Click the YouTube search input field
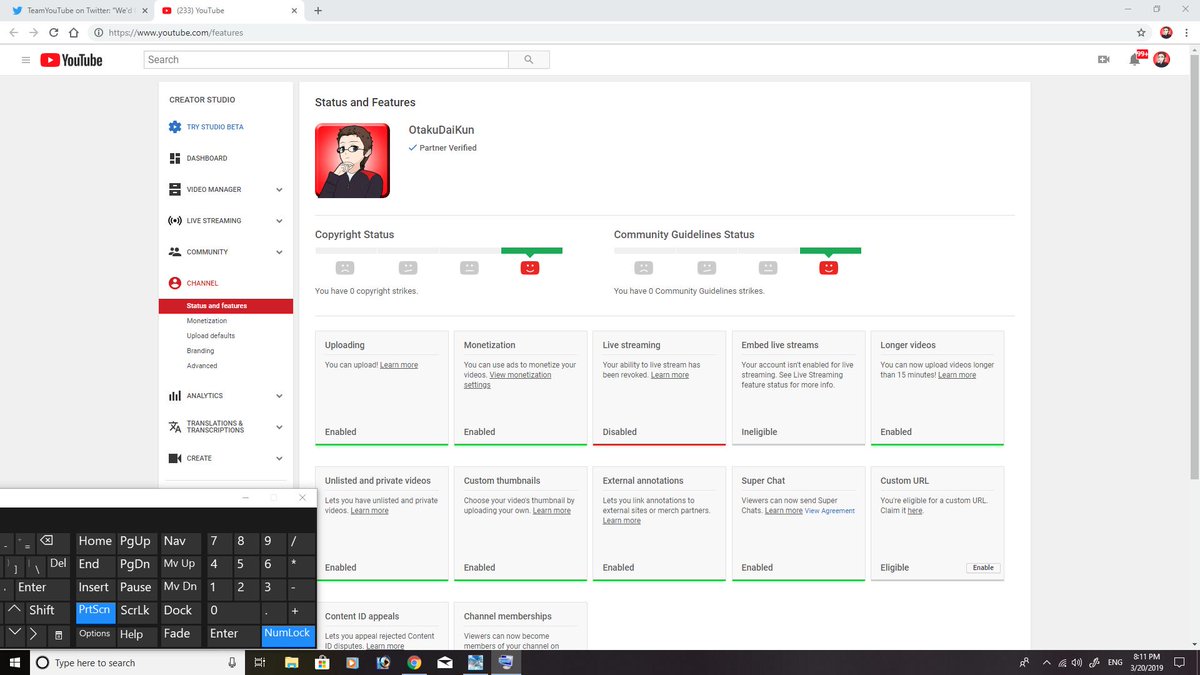 326,60
